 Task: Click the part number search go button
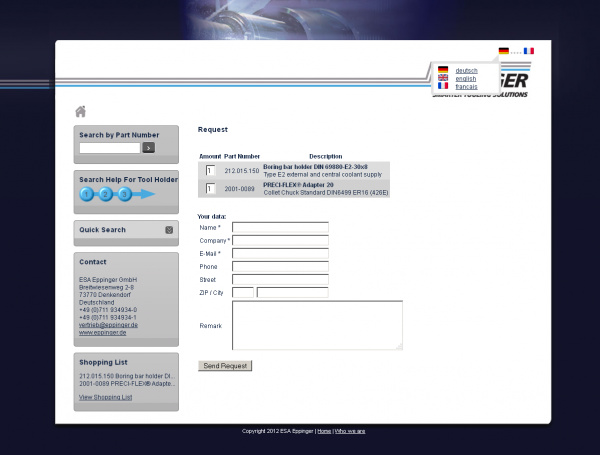coord(149,148)
